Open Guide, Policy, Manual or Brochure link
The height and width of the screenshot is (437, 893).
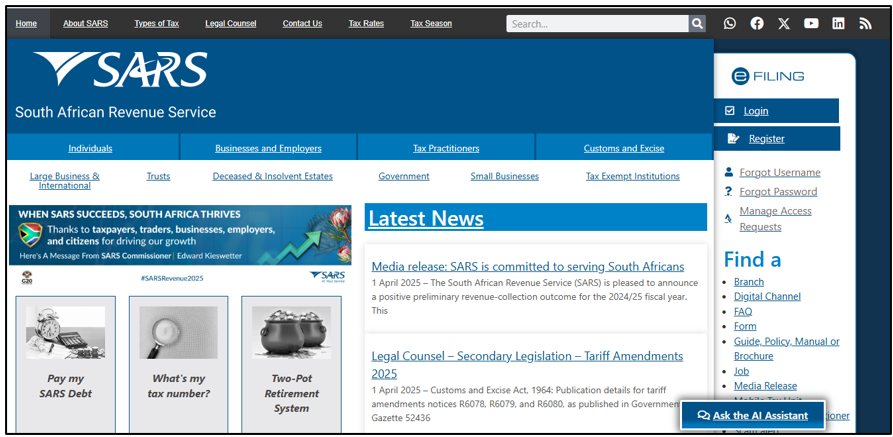pyautogui.click(x=787, y=349)
